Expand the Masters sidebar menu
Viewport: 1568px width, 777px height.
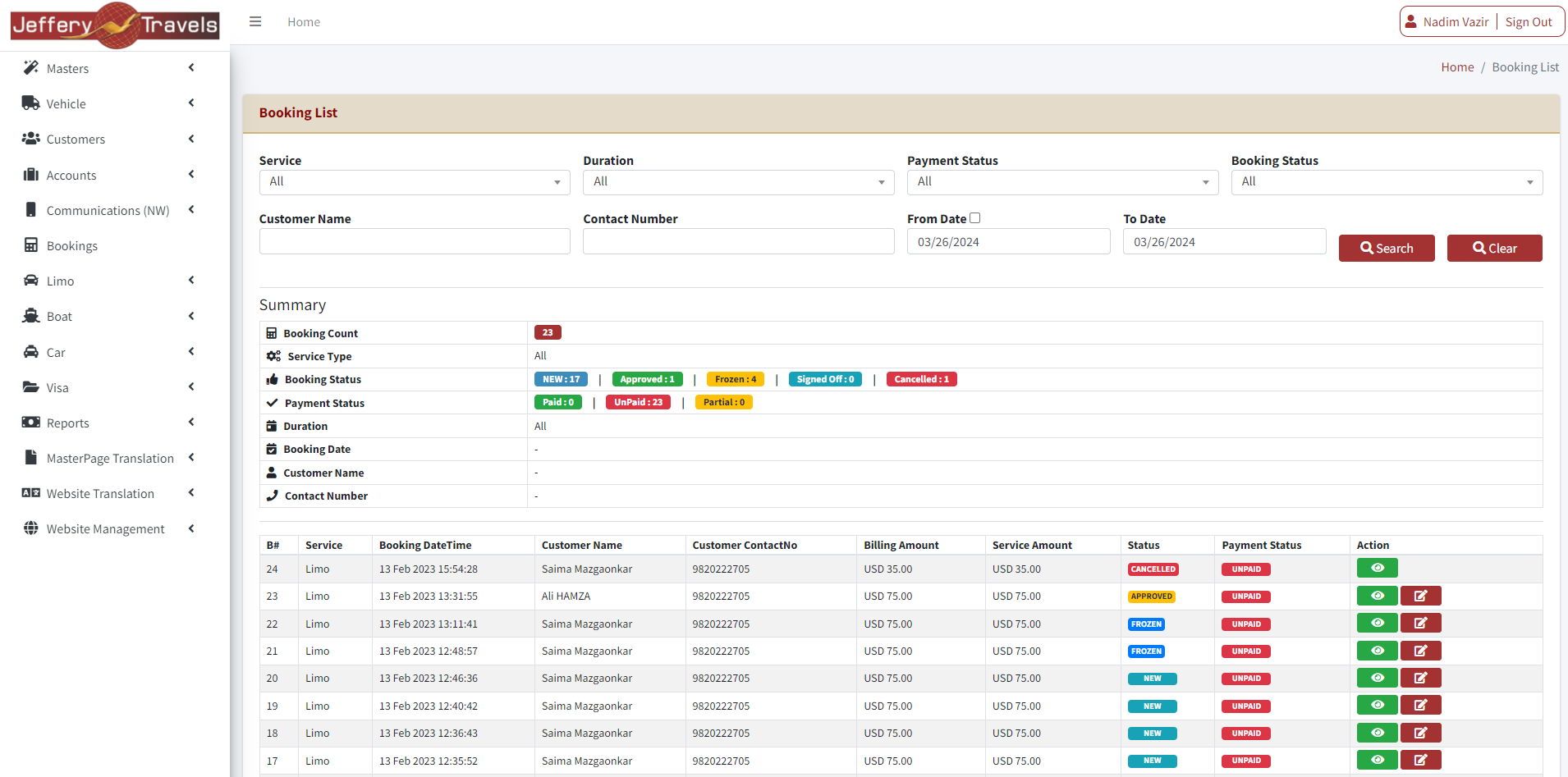coord(67,69)
